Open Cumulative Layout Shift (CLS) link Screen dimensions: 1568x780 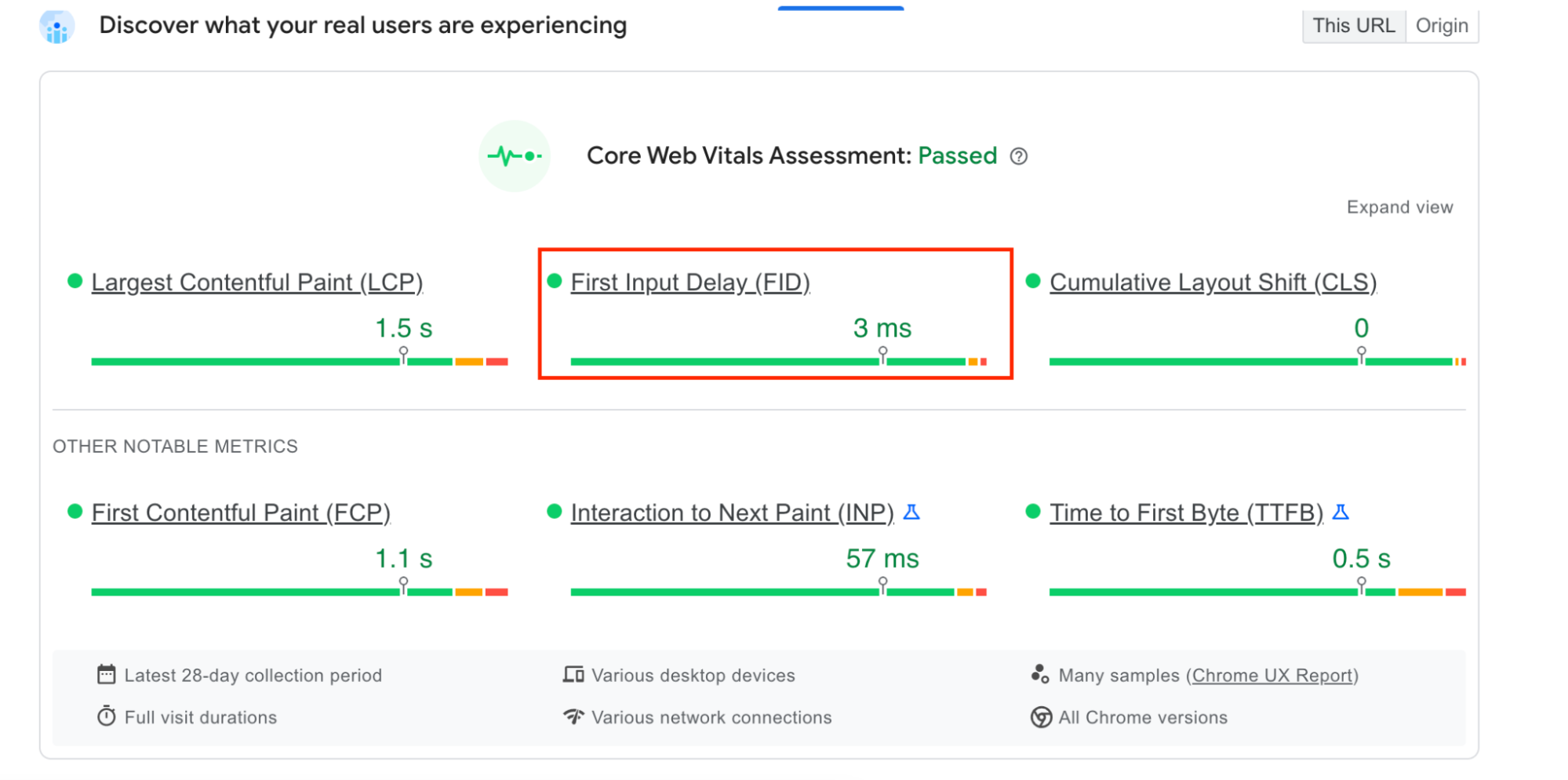click(x=1212, y=282)
